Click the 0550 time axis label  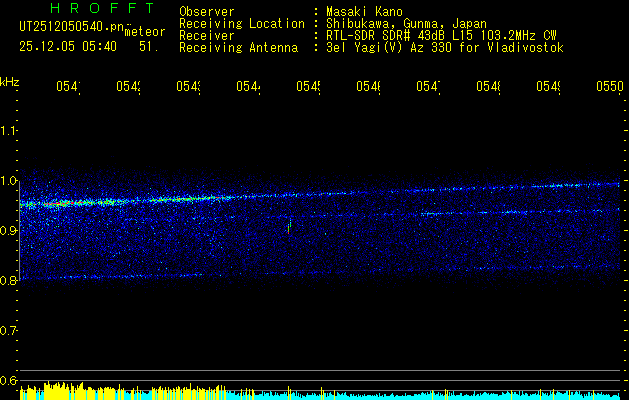pos(610,86)
